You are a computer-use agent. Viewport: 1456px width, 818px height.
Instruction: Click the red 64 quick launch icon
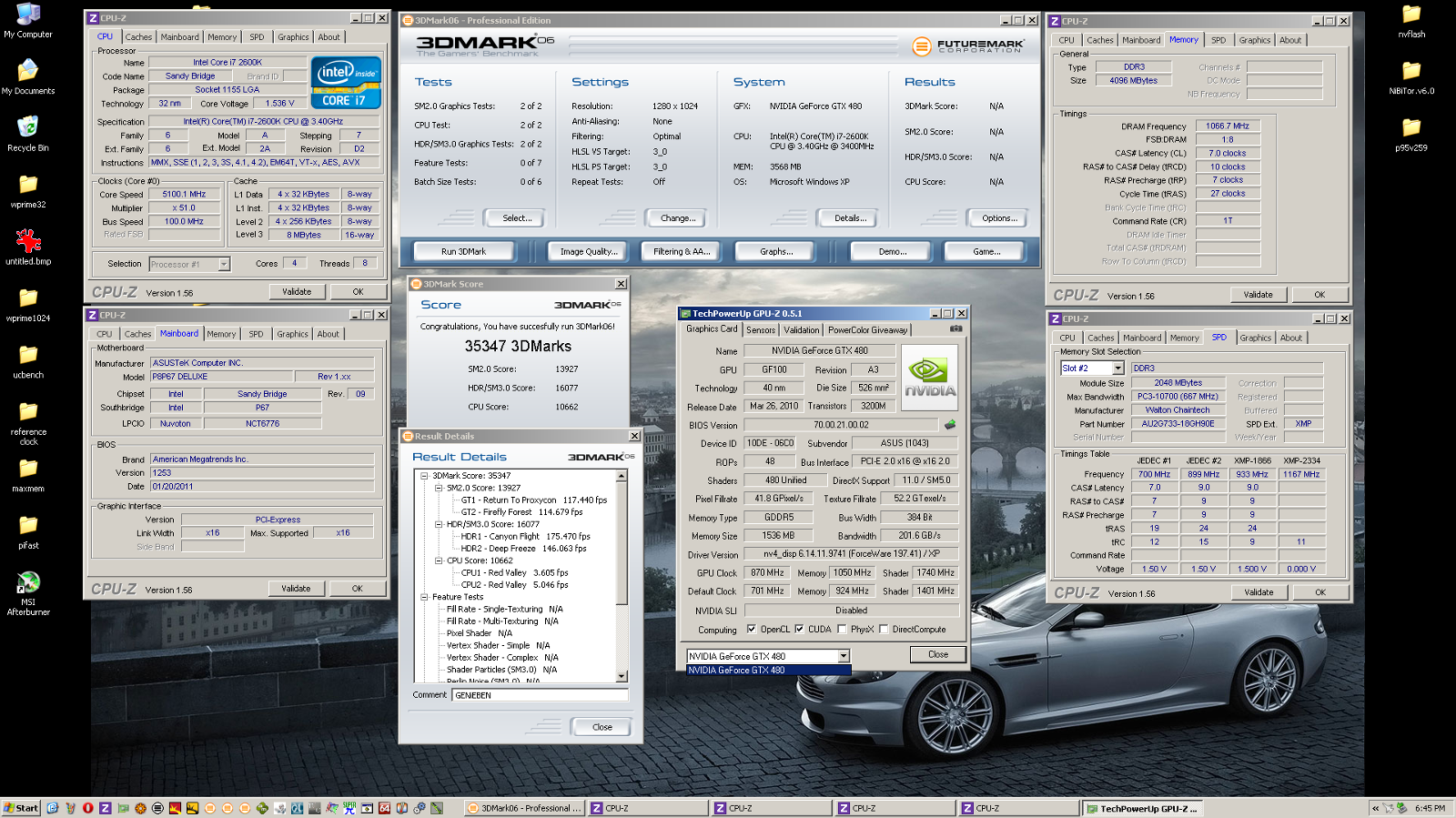pos(384,808)
